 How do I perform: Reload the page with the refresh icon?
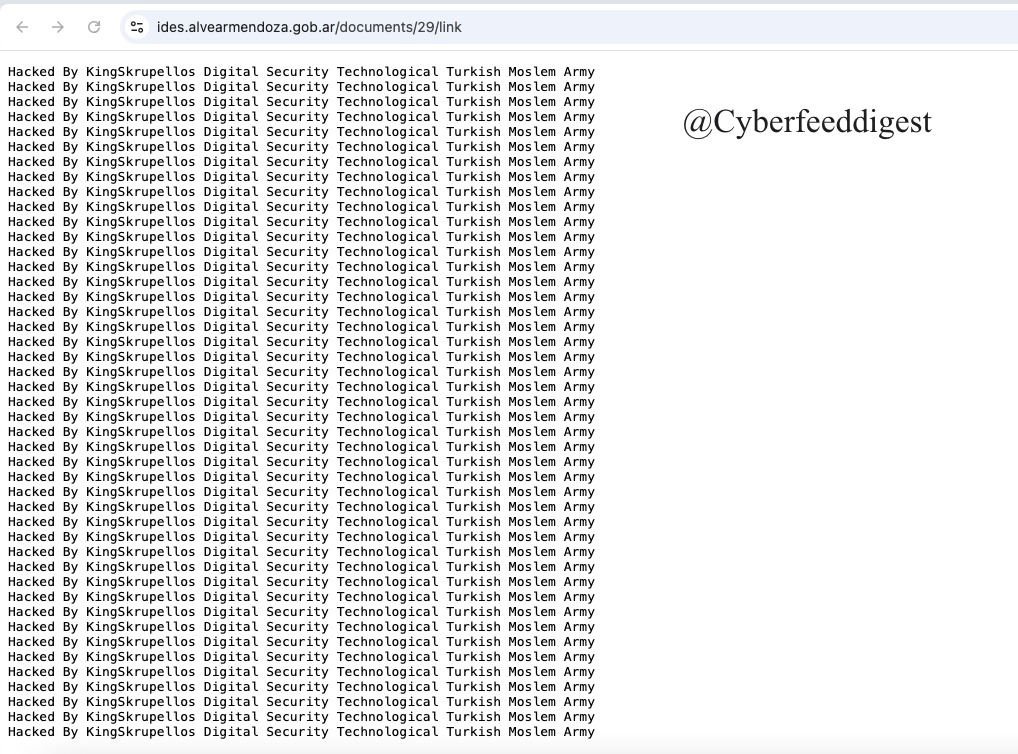click(94, 27)
